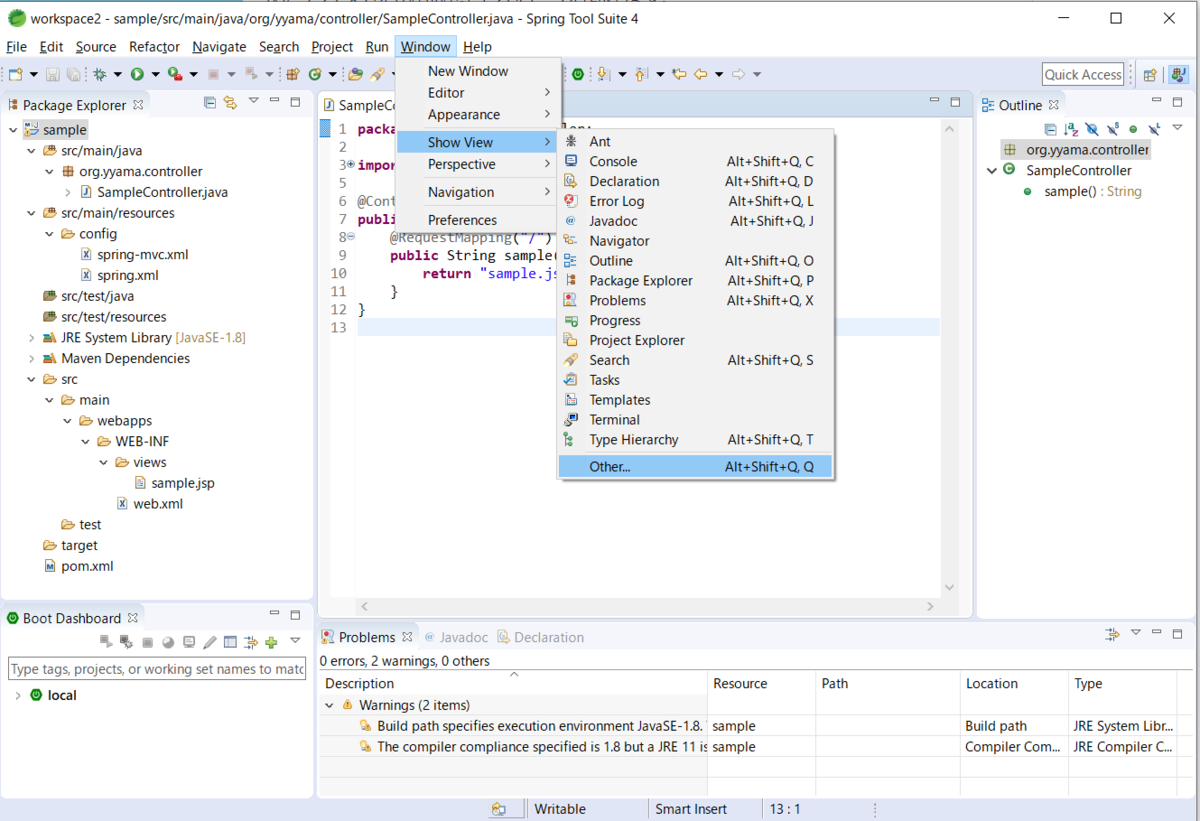Collapse the SampleController node in Outline

coord(991,170)
